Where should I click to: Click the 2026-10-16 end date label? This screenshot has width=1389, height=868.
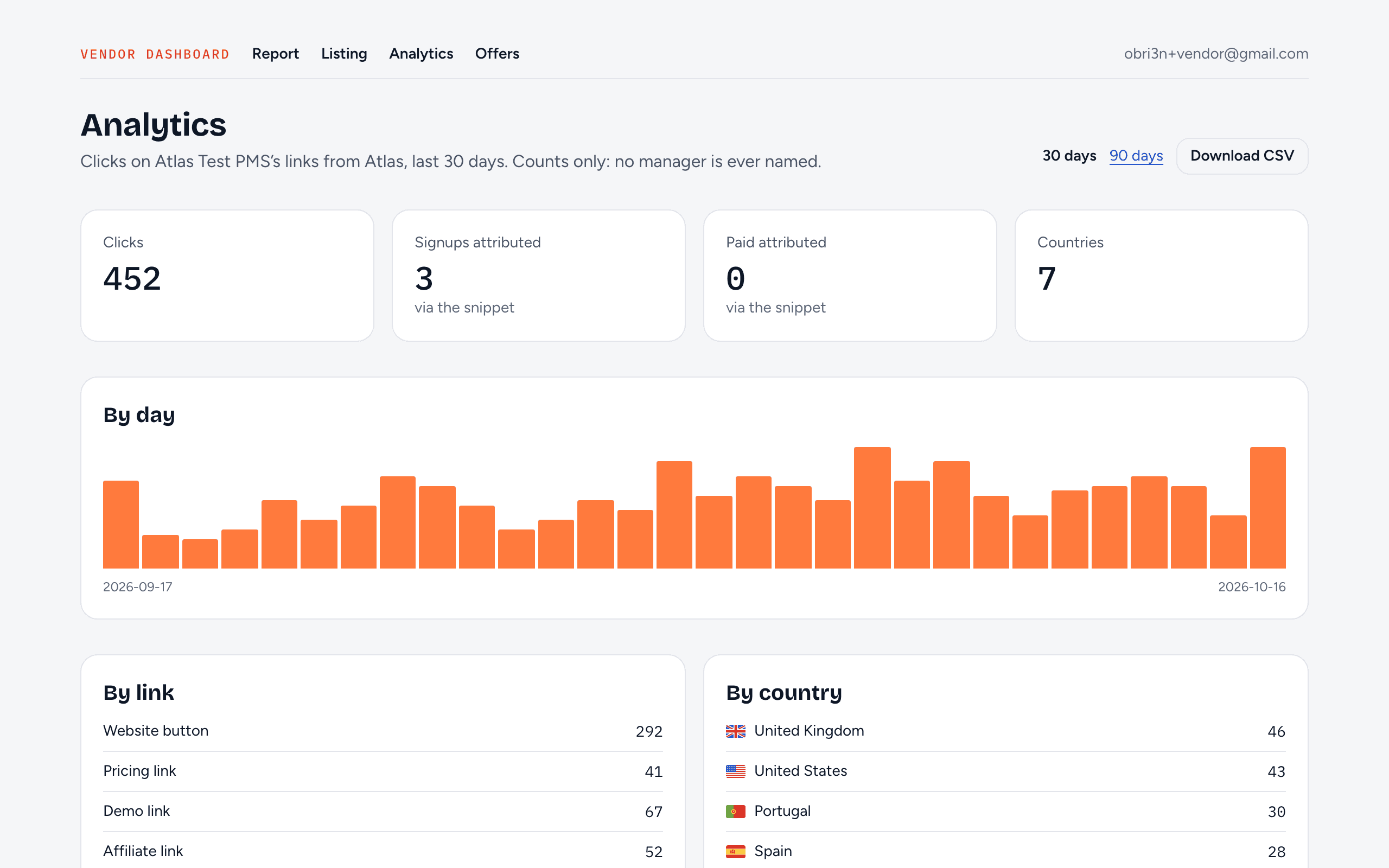point(1252,586)
